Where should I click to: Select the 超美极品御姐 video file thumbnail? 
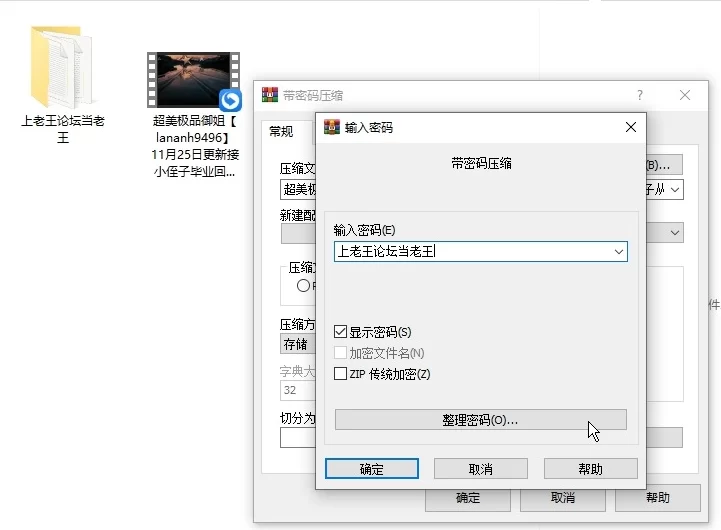tap(193, 80)
